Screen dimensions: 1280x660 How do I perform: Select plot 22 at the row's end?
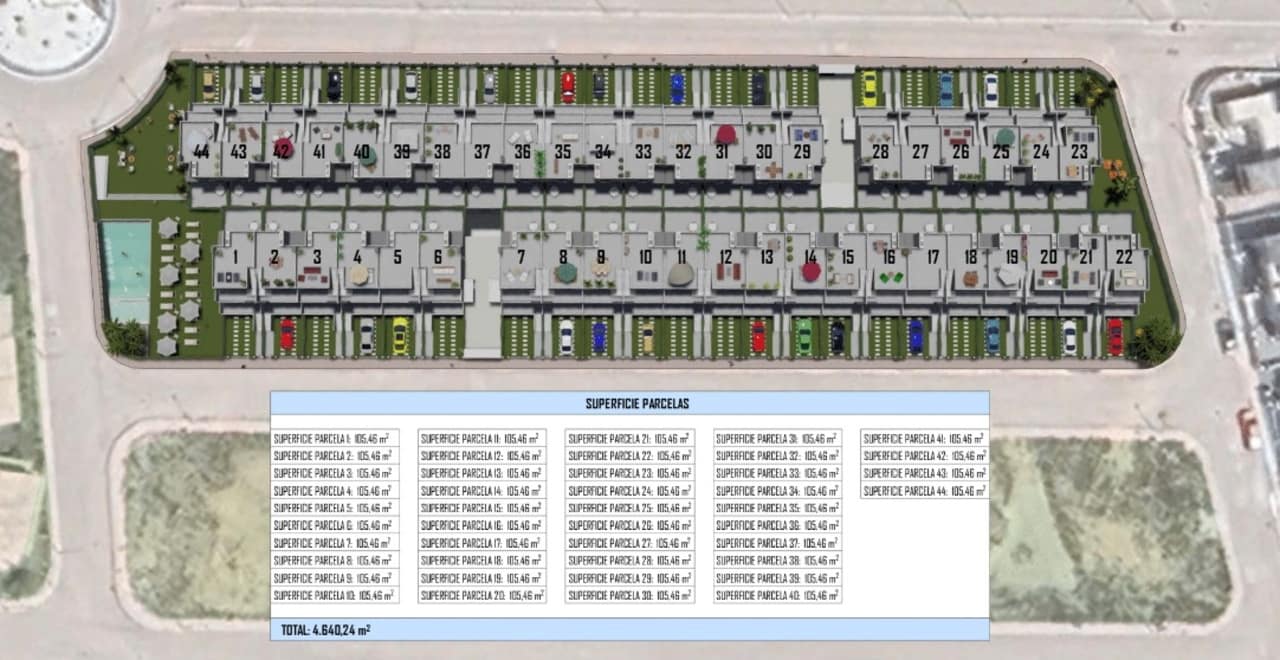click(1125, 257)
